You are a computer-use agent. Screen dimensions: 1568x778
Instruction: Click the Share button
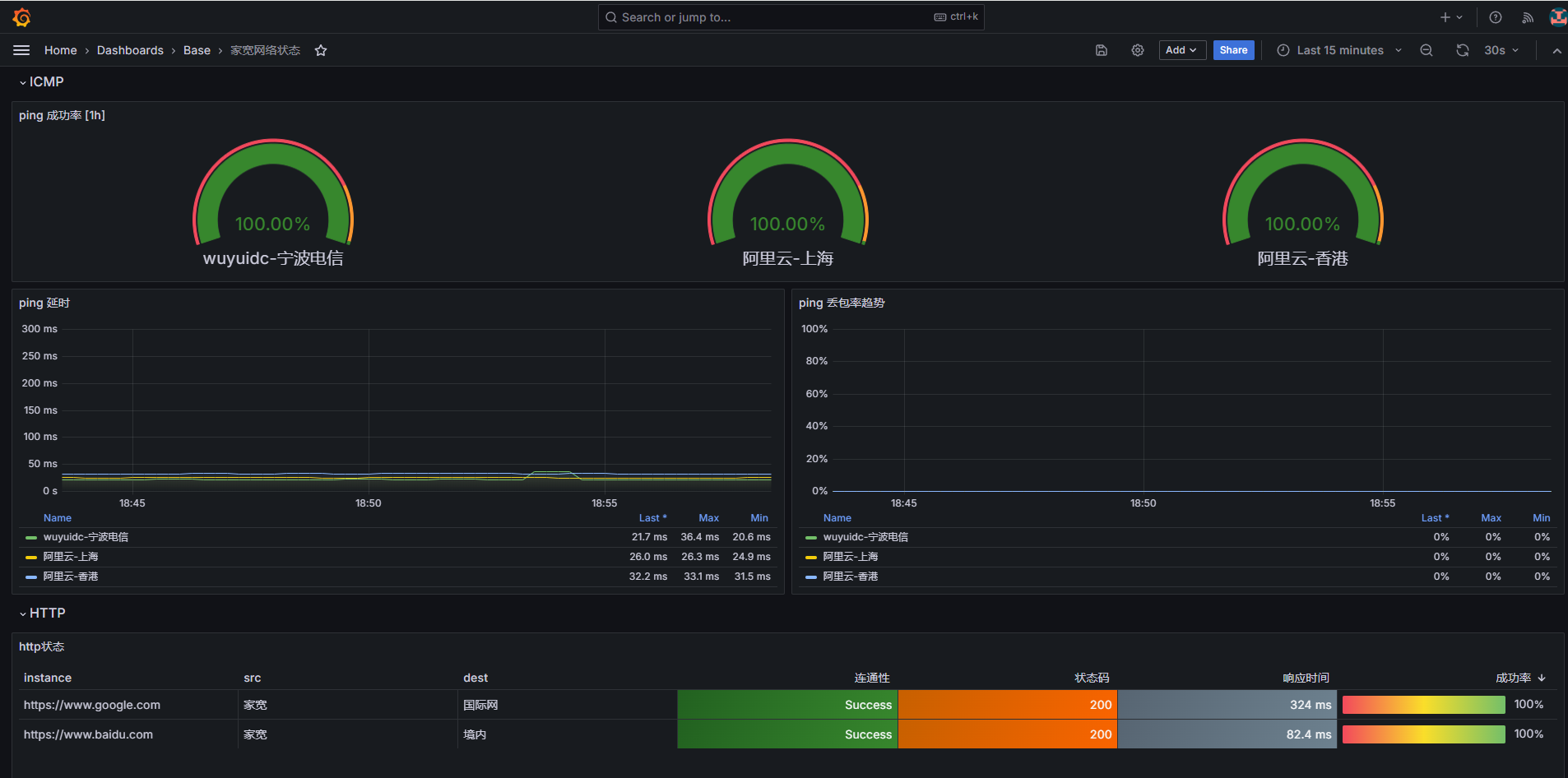click(x=1233, y=50)
